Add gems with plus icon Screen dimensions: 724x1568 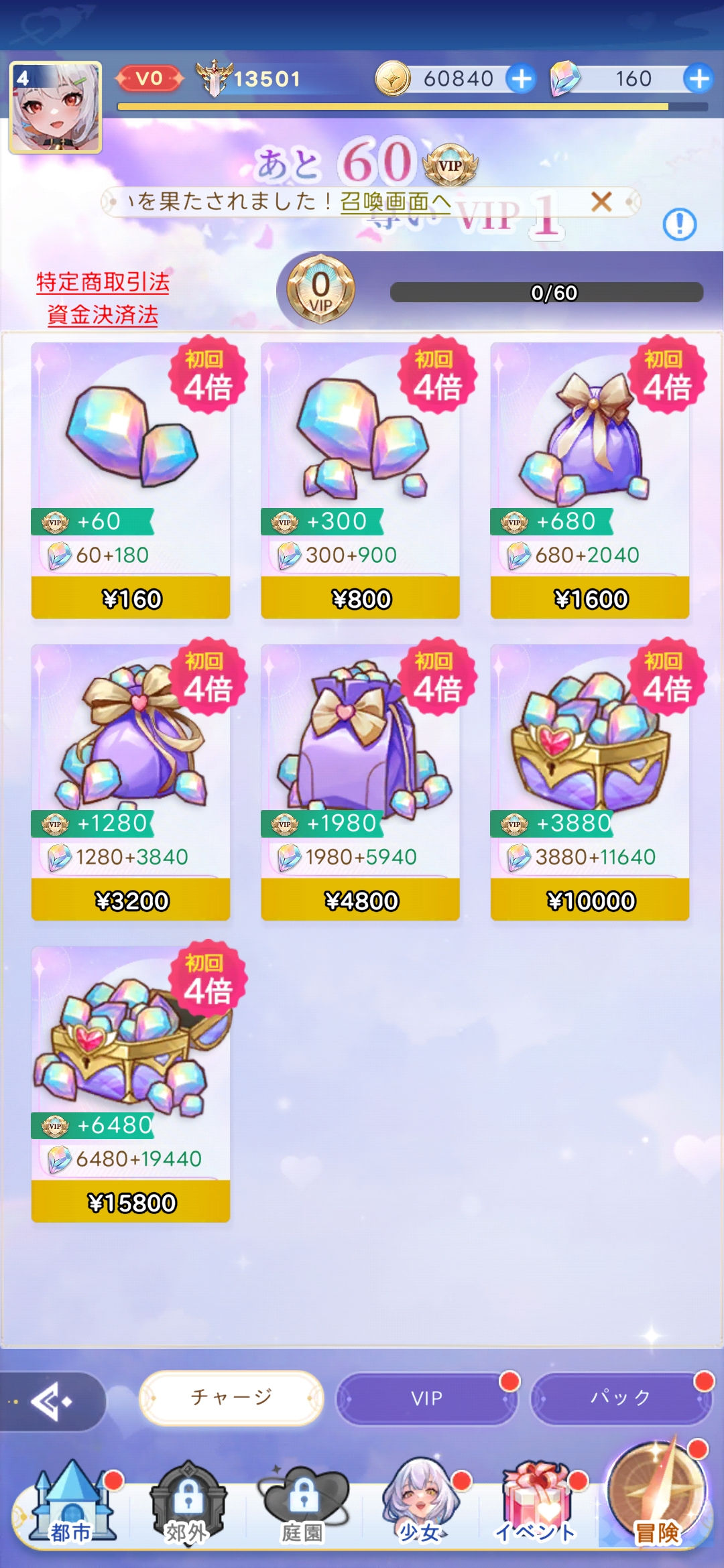[x=699, y=78]
